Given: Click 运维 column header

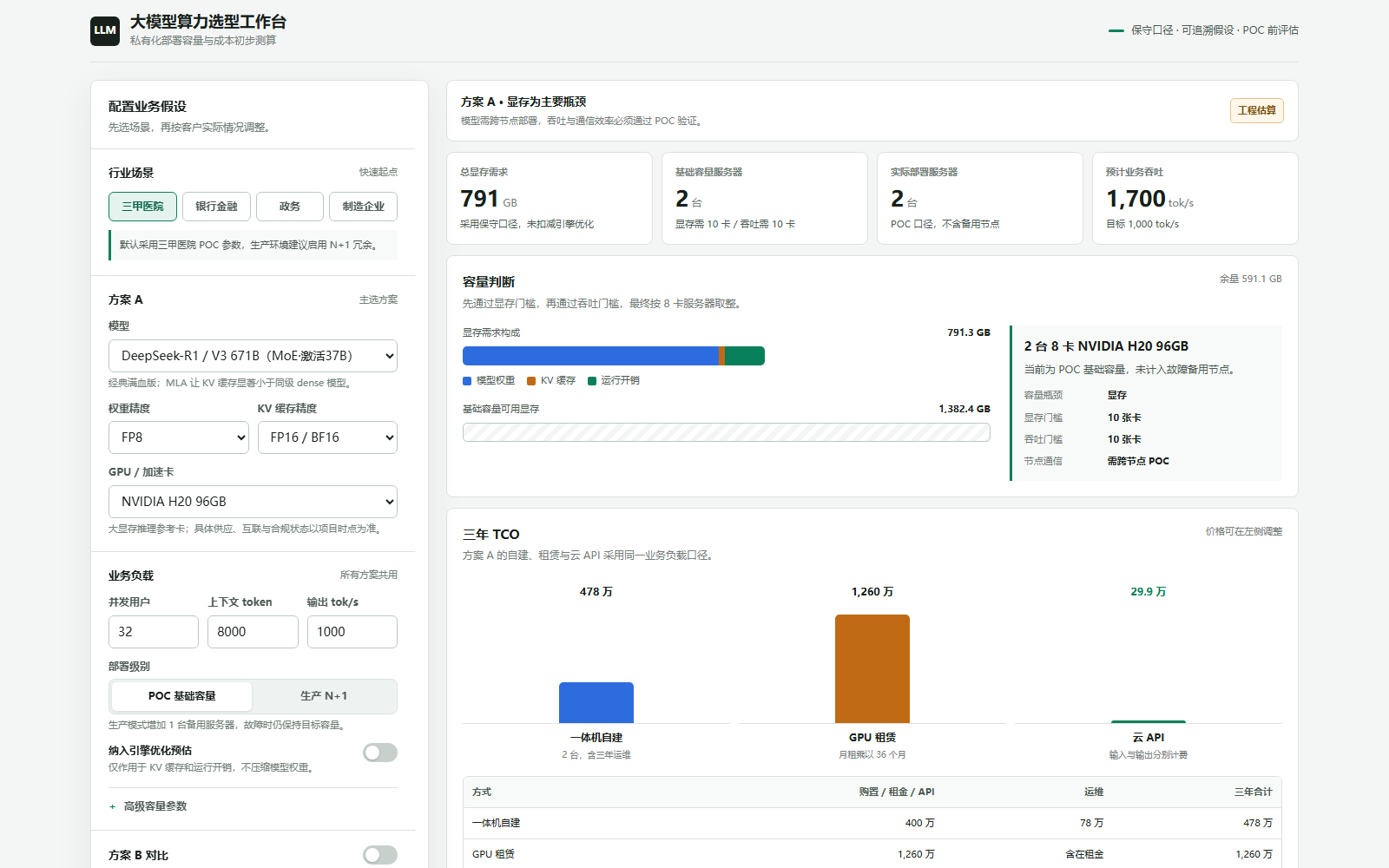Looking at the screenshot, I should pos(1094,792).
